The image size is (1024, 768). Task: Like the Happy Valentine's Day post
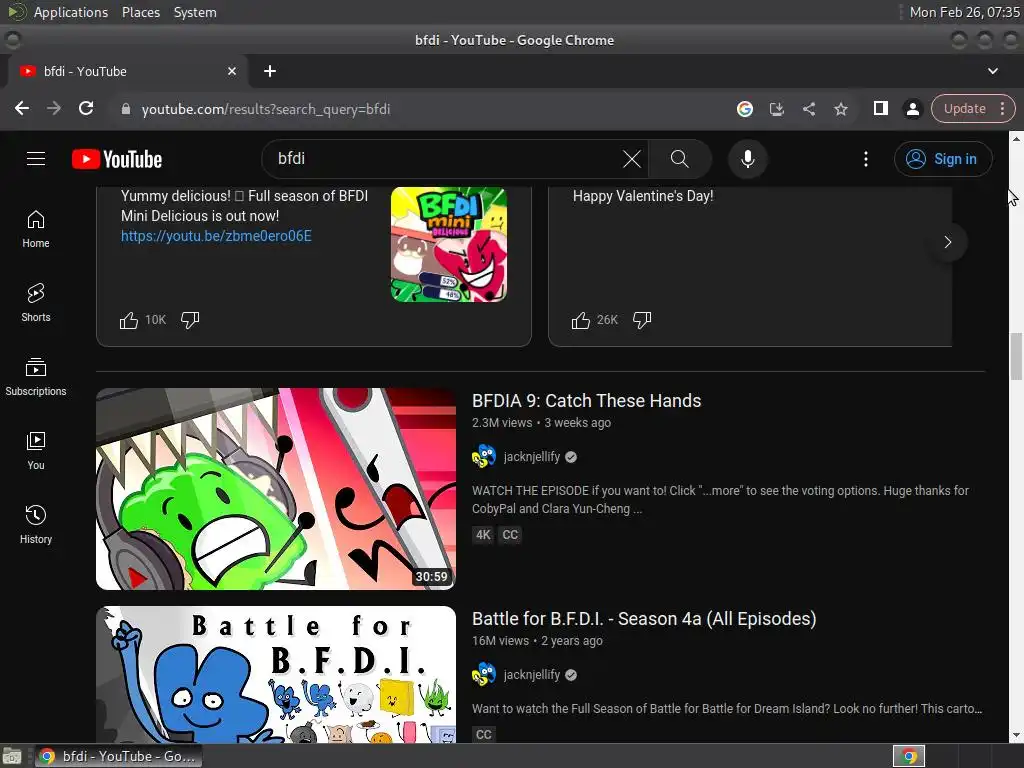(581, 320)
